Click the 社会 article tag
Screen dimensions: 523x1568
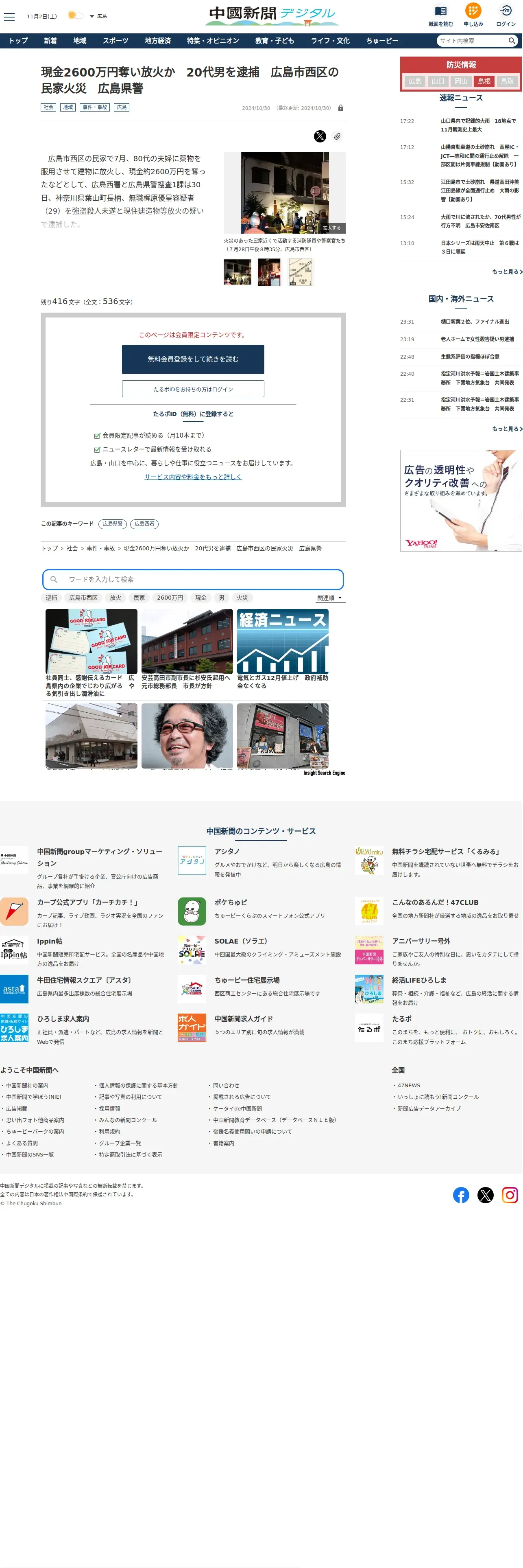pos(49,107)
